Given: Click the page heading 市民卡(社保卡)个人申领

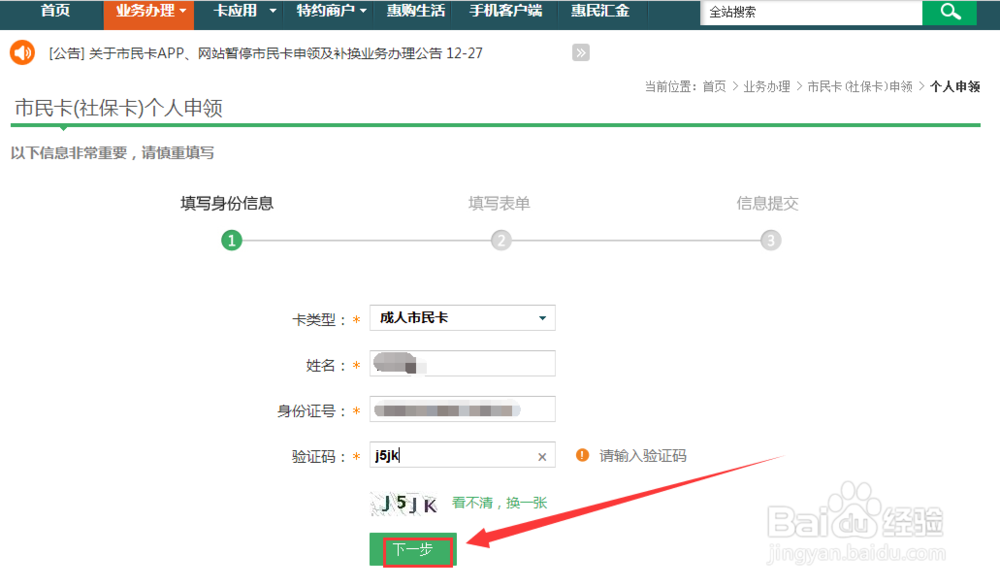Looking at the screenshot, I should [119, 108].
